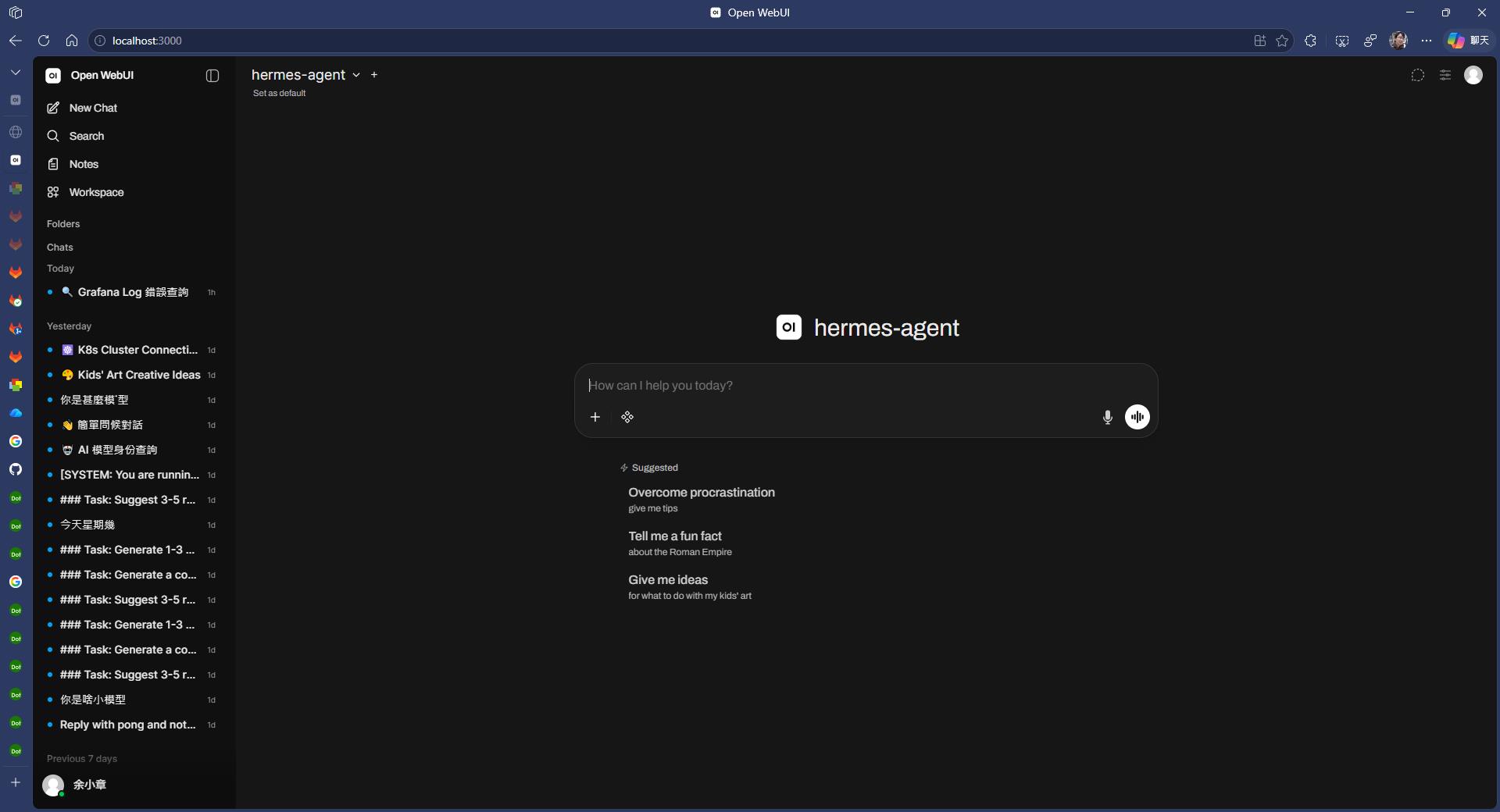Start voice mode with the waveform button
Image resolution: width=1500 pixels, height=812 pixels.
(x=1137, y=417)
